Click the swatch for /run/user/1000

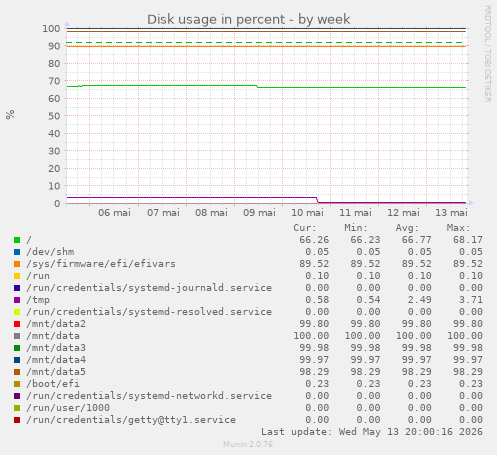click(x=17, y=408)
